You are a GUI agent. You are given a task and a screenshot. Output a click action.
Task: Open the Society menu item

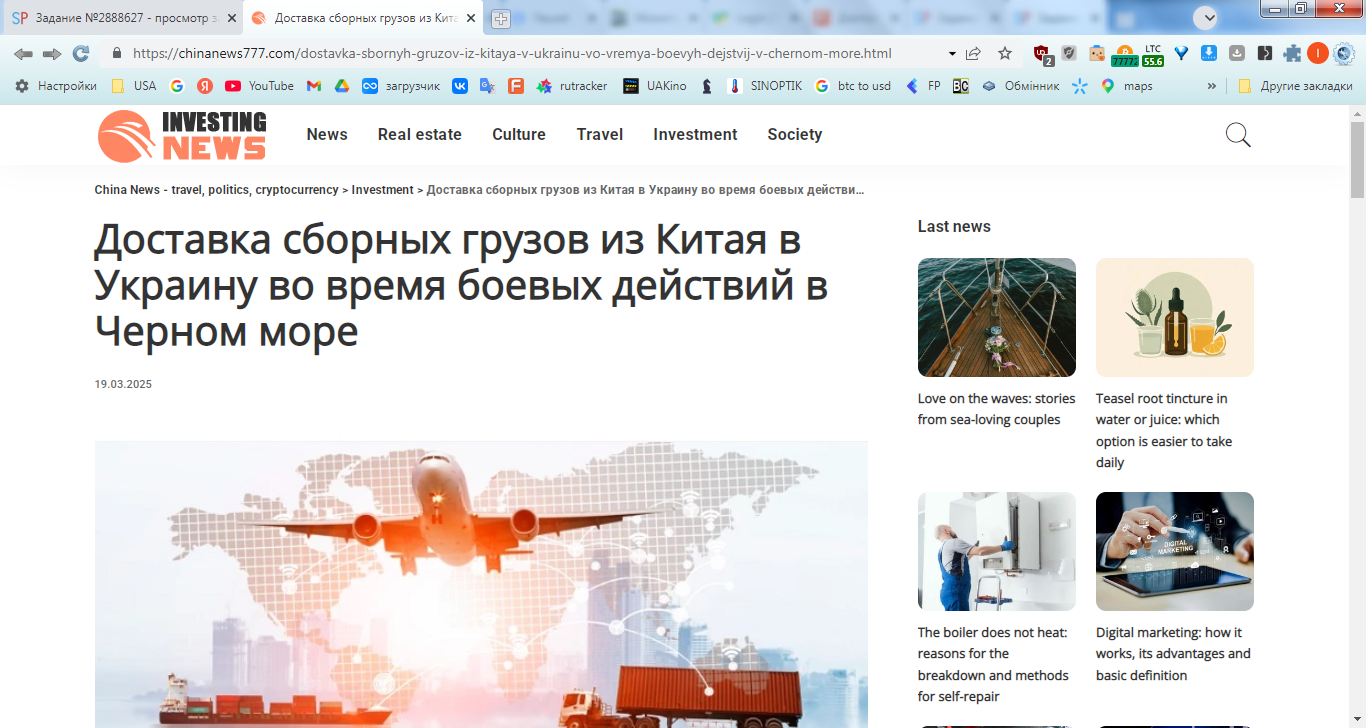point(795,134)
